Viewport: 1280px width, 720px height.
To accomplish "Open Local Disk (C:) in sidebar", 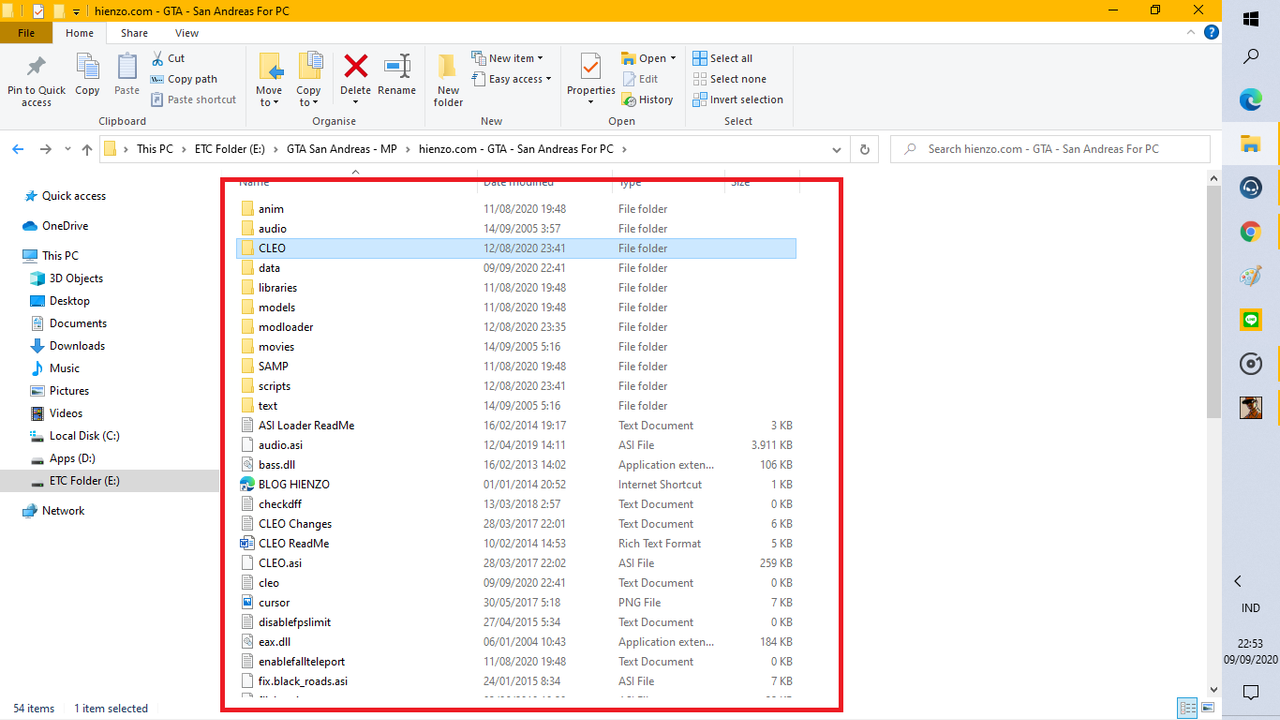I will pos(84,436).
